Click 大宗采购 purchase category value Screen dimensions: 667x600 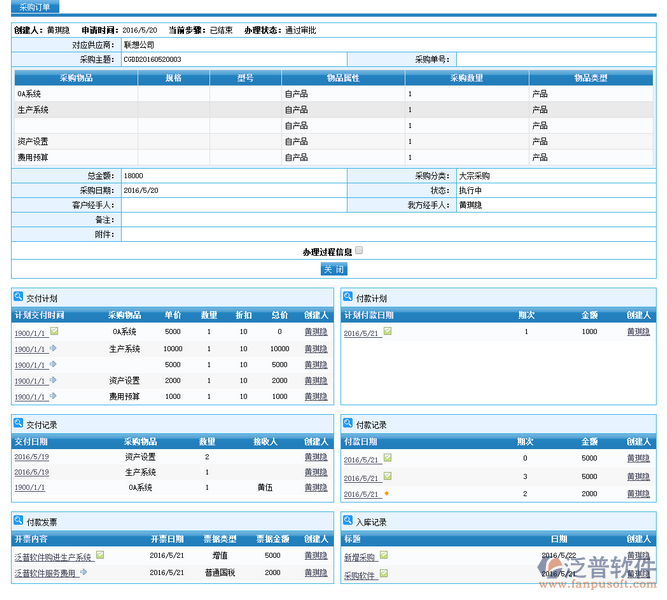click(474, 176)
